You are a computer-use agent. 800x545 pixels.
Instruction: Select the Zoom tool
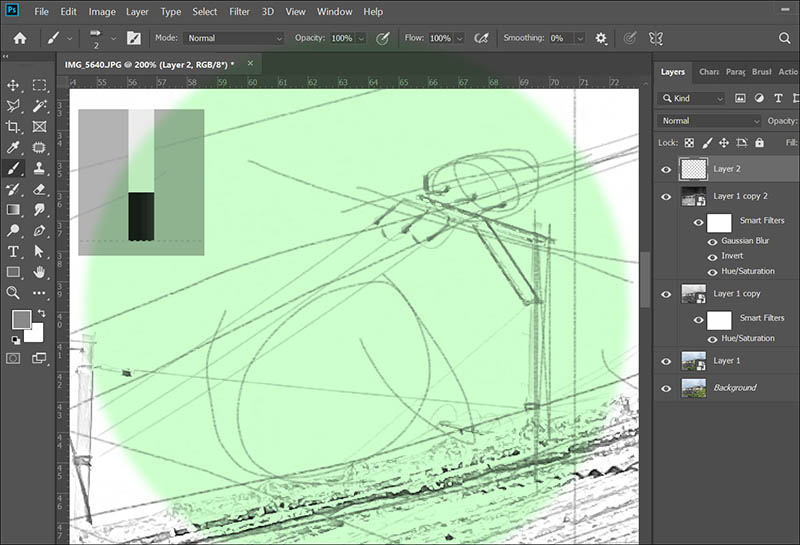(13, 293)
